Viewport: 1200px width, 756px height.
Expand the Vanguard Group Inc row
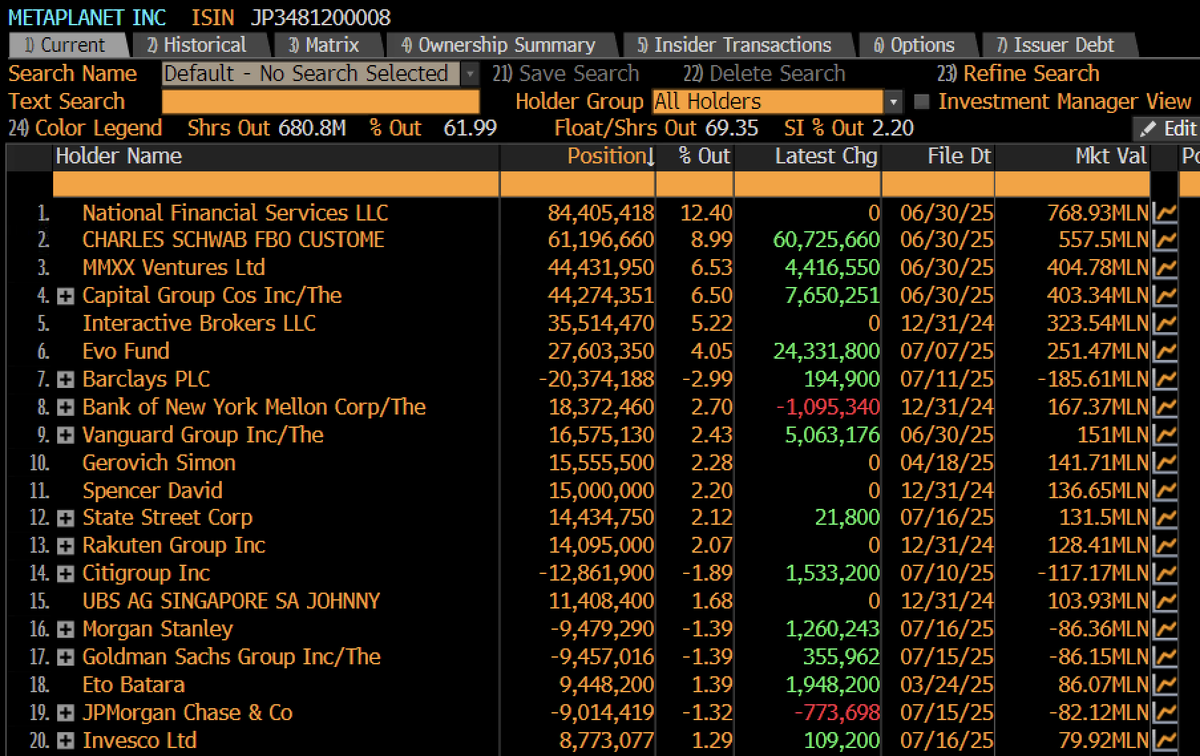click(66, 435)
